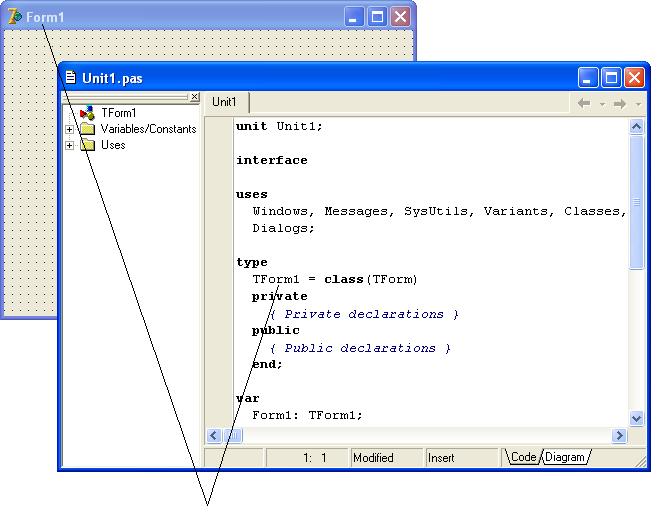Switch to the Code view tab

click(x=523, y=457)
